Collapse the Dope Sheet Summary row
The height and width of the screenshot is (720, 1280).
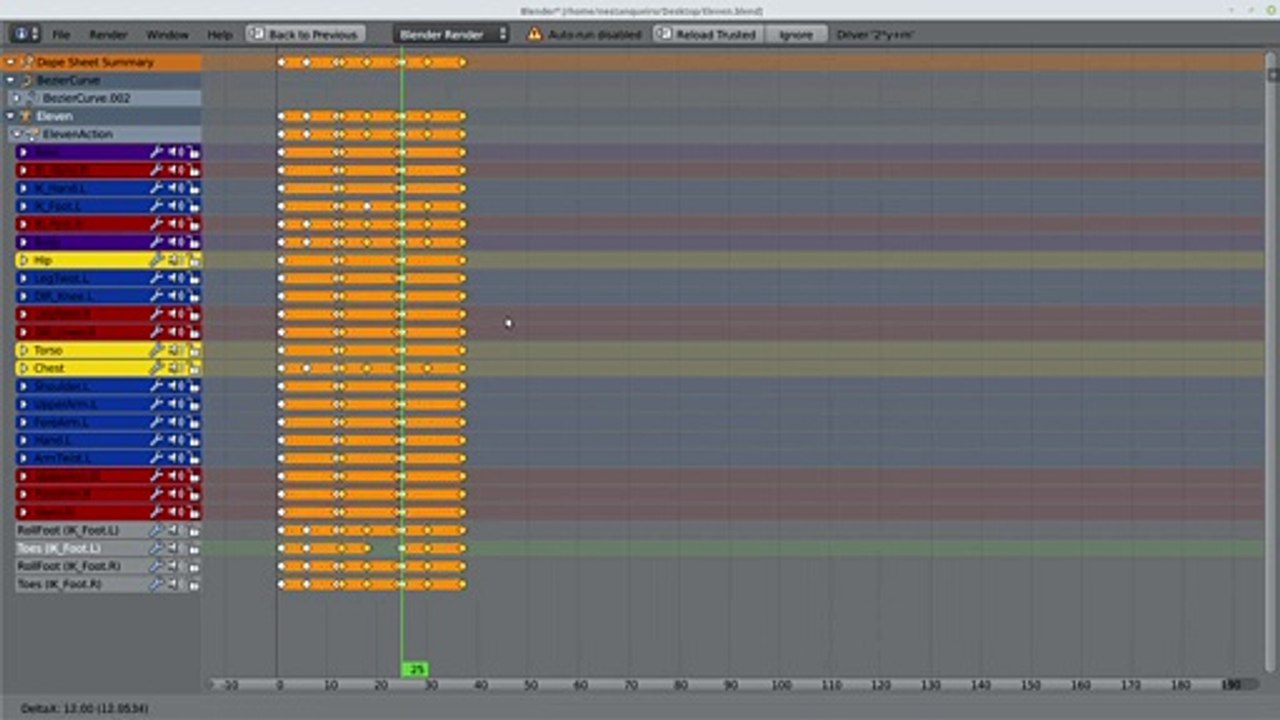pos(11,62)
